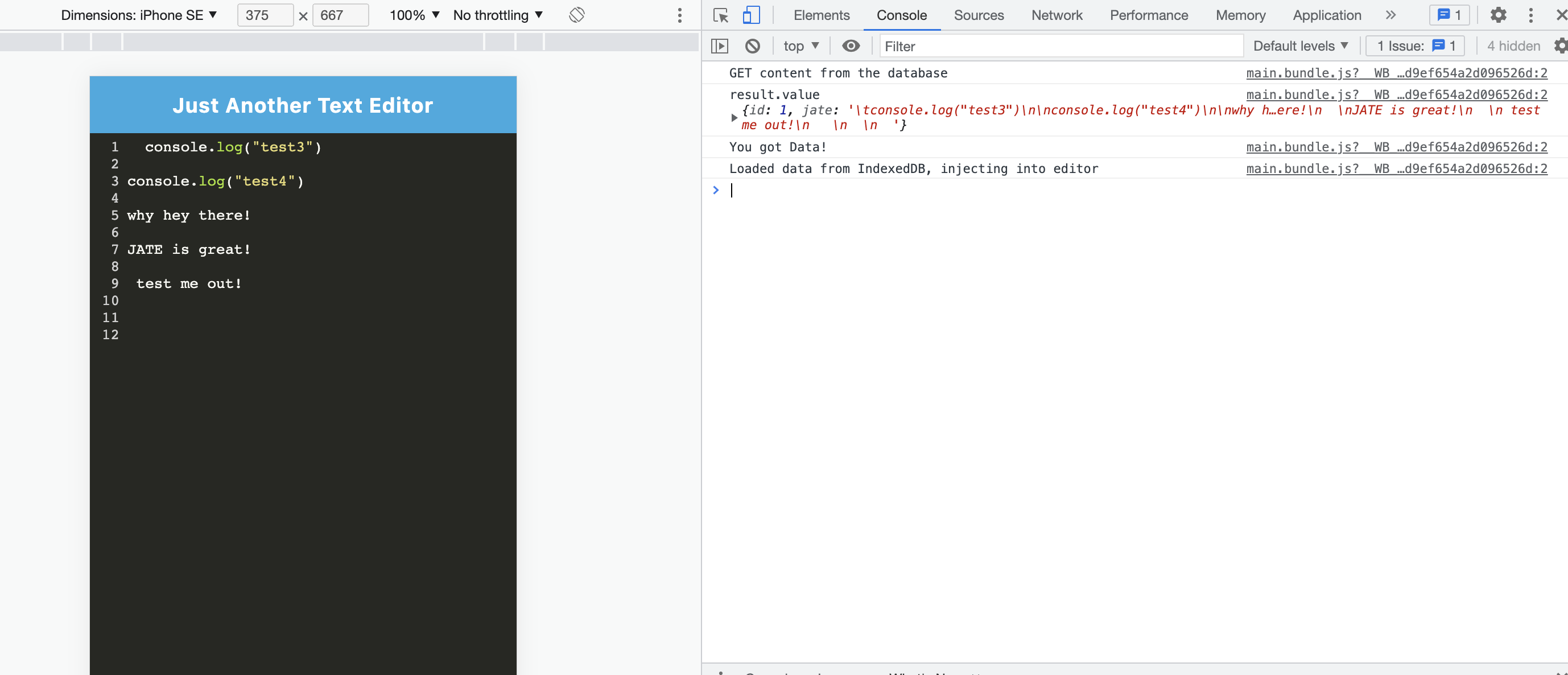Click editor line 'why hey there!'
Viewport: 1568px width, 675px height.
click(x=189, y=216)
